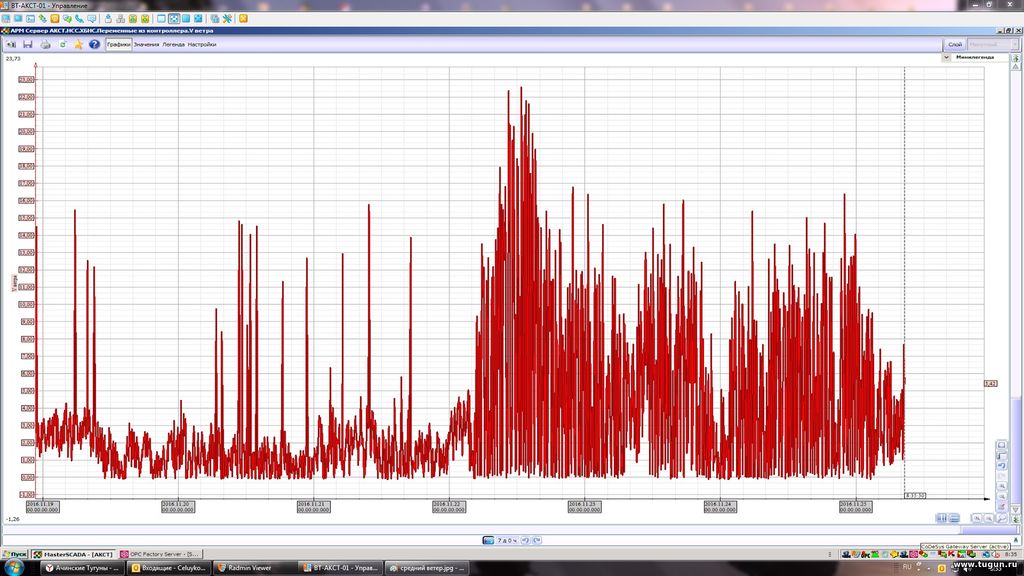Click the green phone icon in Radmin toolbar
Image resolution: width=1024 pixels, height=576 pixels.
click(x=80, y=18)
